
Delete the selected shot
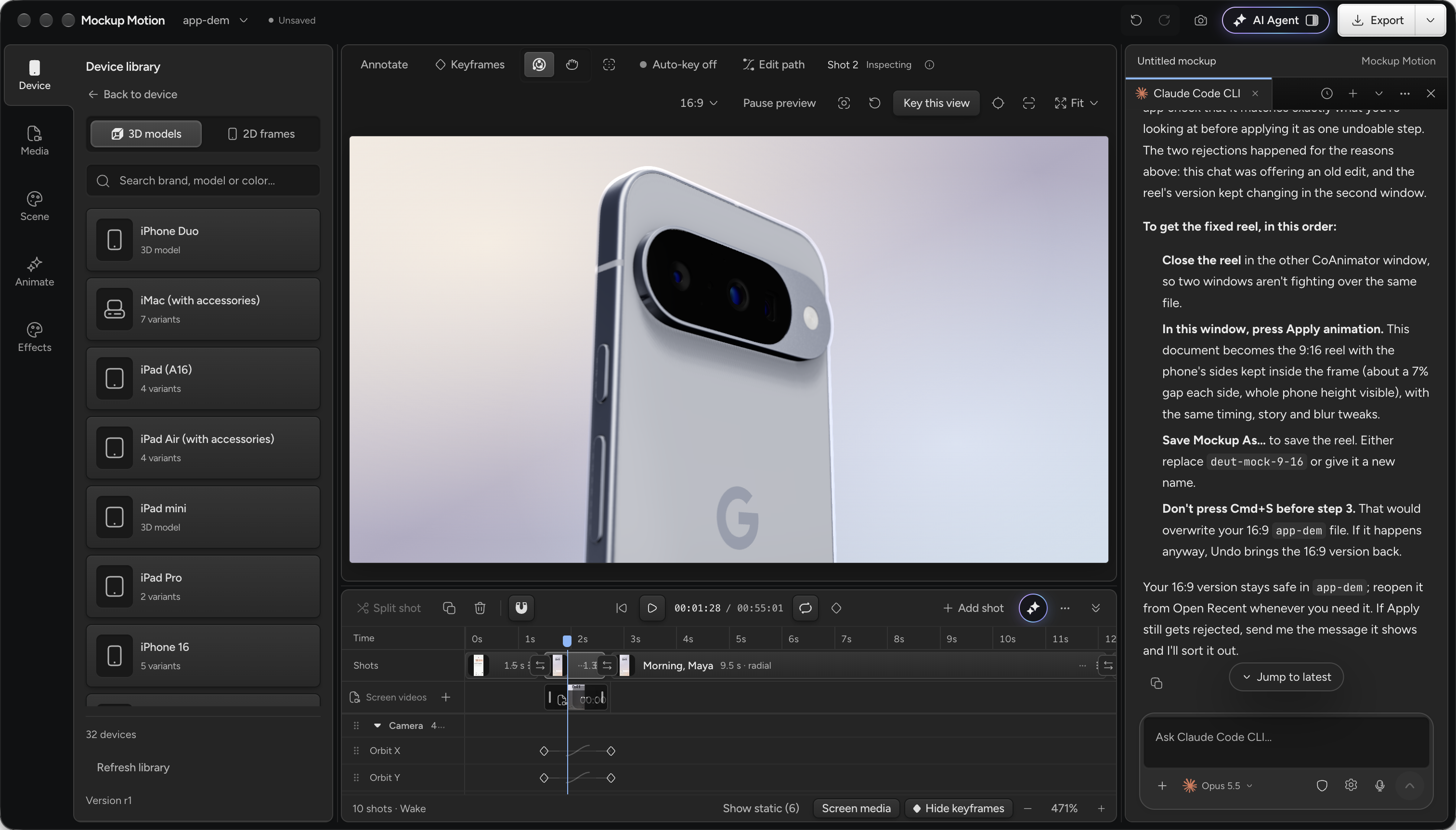point(480,608)
